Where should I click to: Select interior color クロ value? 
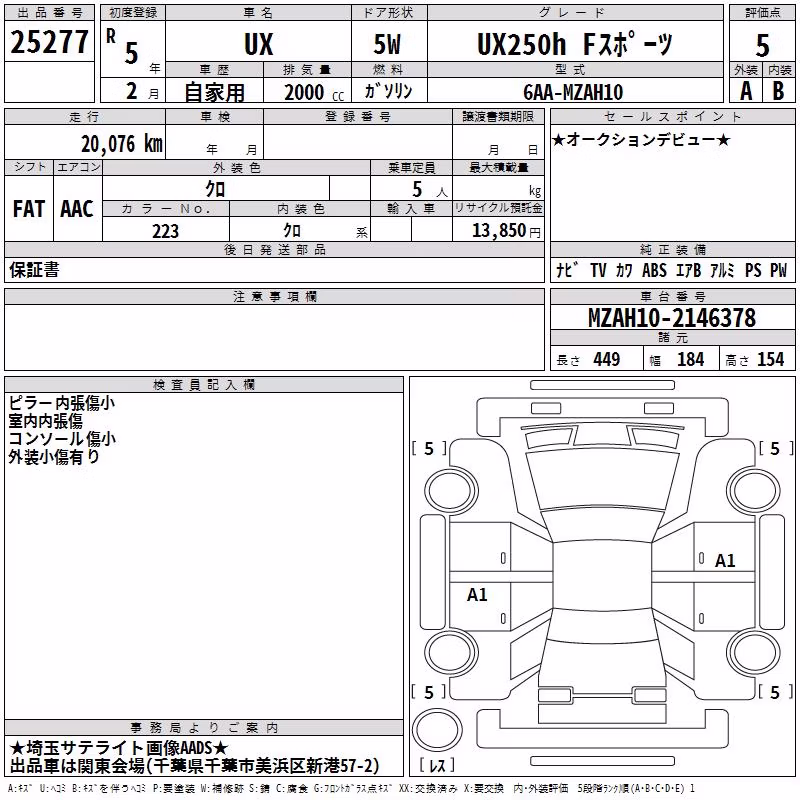point(292,231)
